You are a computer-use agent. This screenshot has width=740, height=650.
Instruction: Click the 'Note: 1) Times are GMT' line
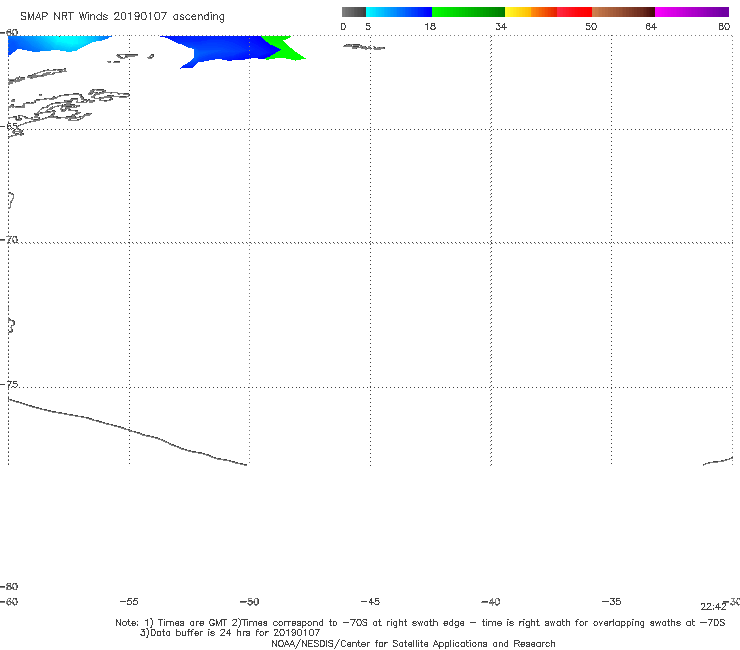[x=420, y=623]
